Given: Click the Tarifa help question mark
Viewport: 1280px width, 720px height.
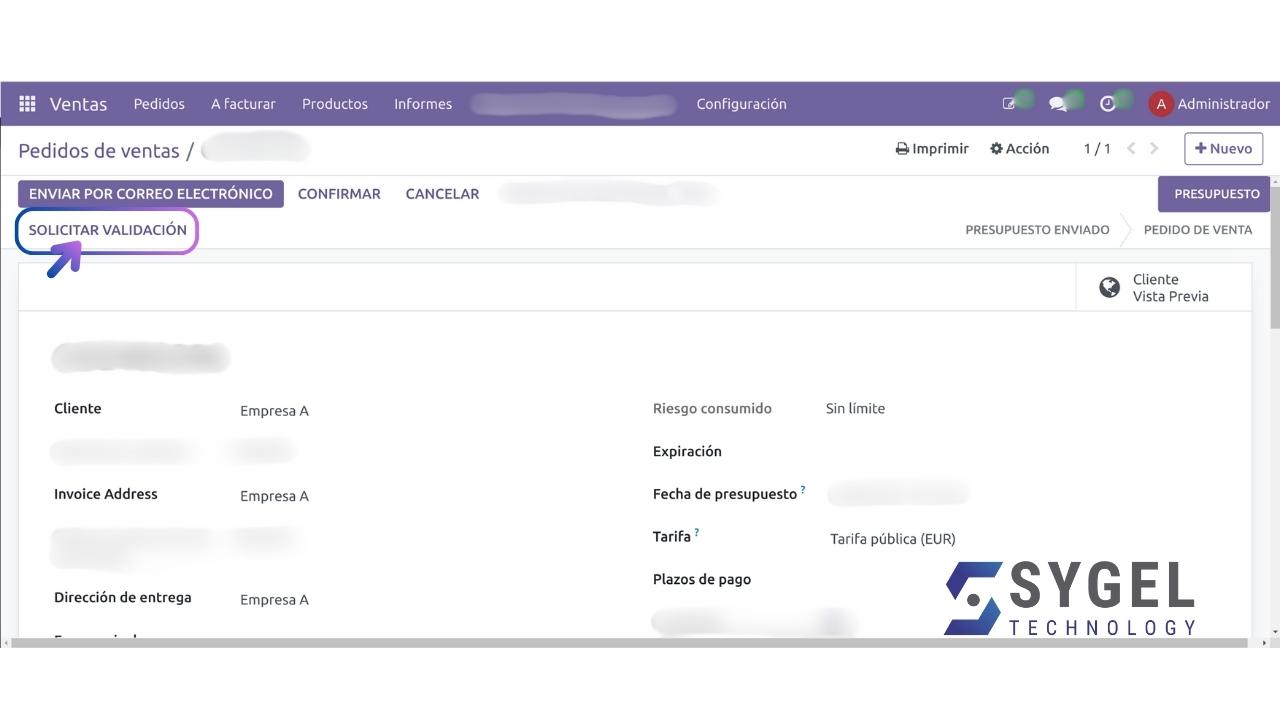Looking at the screenshot, I should point(697,534).
